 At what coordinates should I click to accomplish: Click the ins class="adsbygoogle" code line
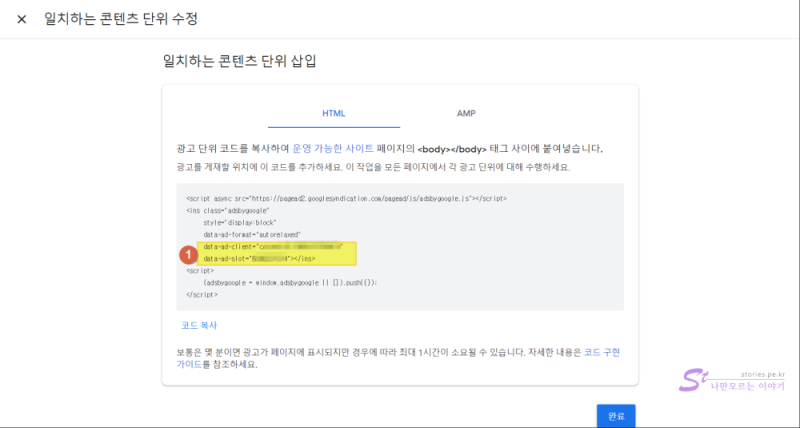click(x=228, y=210)
